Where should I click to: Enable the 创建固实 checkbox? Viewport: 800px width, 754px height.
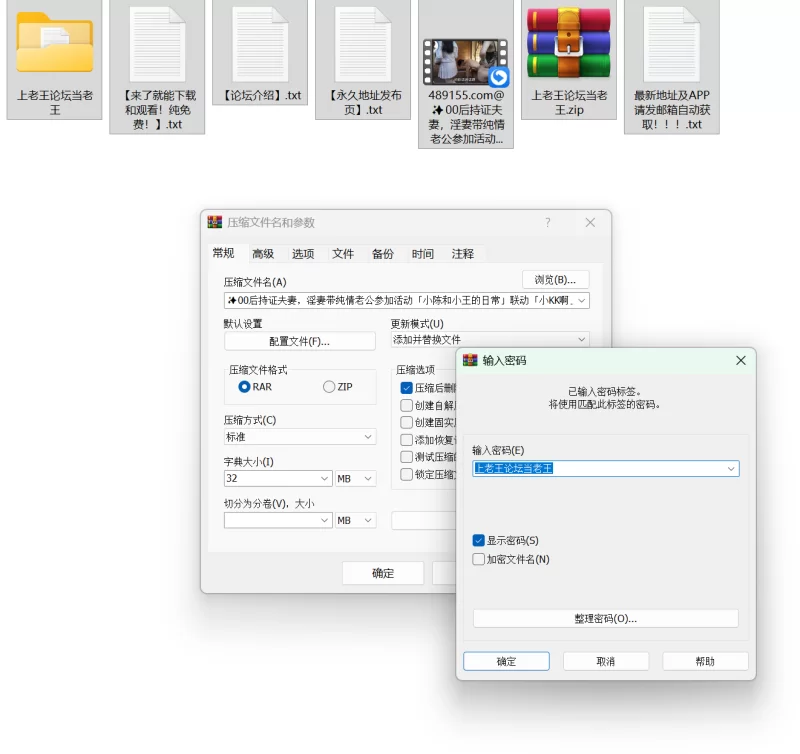pyautogui.click(x=407, y=422)
